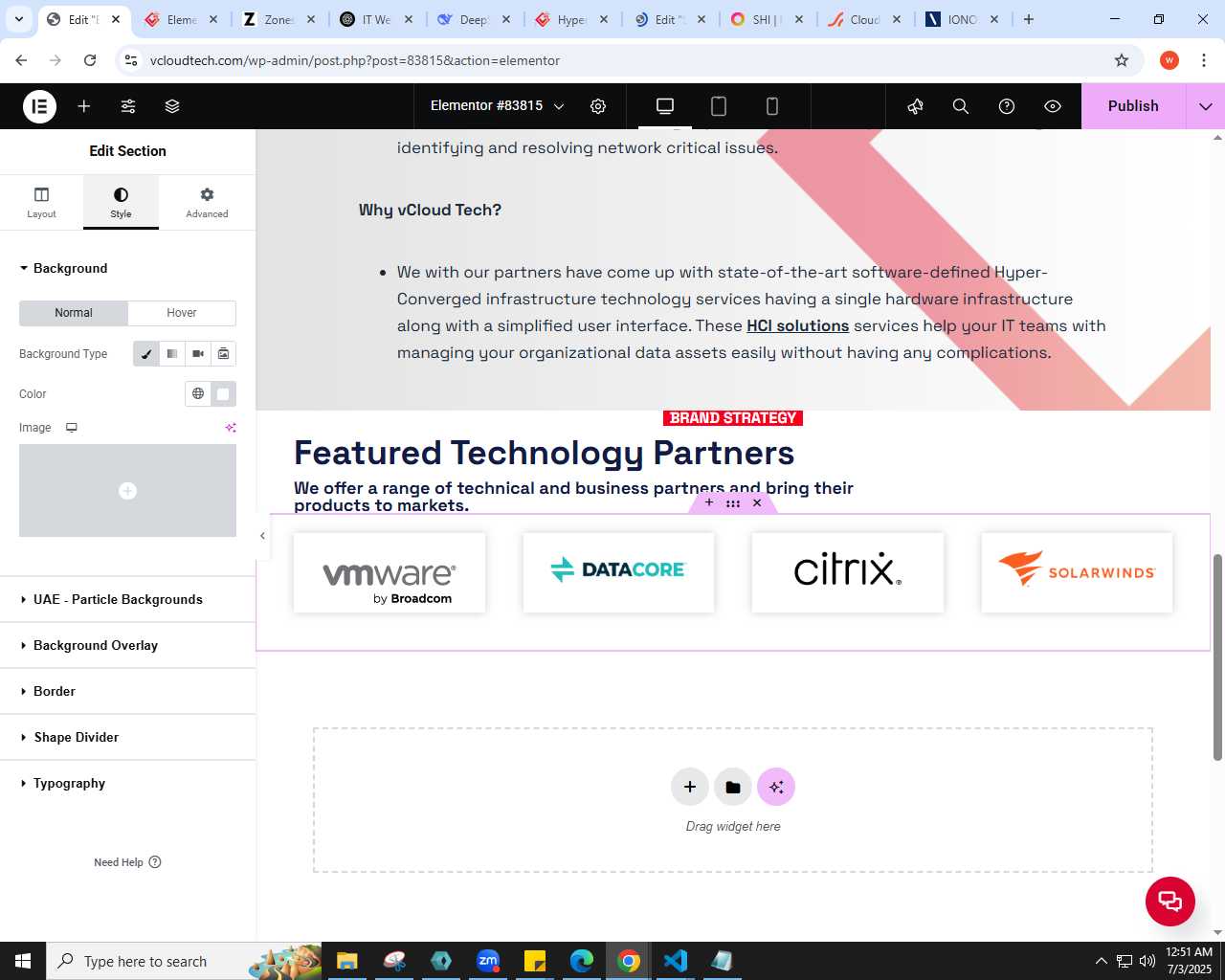Open the Publish options dropdown arrow

[1206, 106]
